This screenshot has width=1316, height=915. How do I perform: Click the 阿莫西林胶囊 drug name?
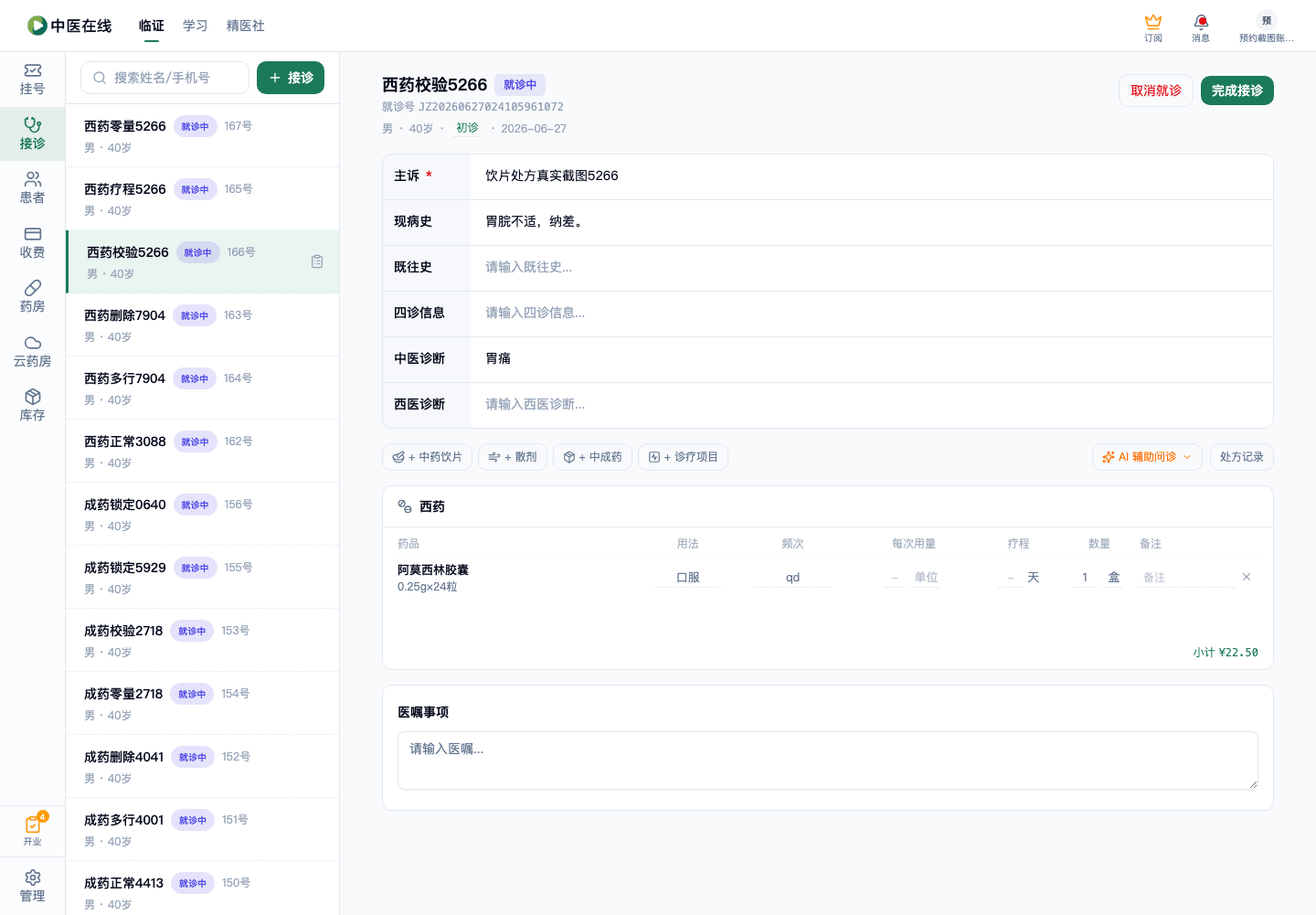coord(433,569)
